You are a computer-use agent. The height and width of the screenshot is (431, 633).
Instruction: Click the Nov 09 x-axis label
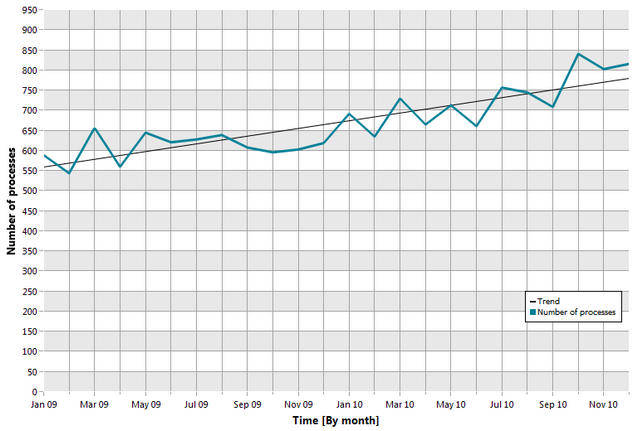[298, 404]
